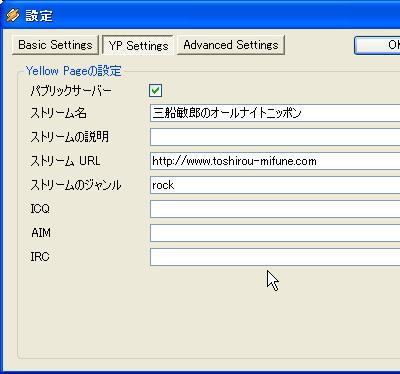Image resolution: width=400 pixels, height=374 pixels.
Task: Click the IRC label
Action: point(40,257)
